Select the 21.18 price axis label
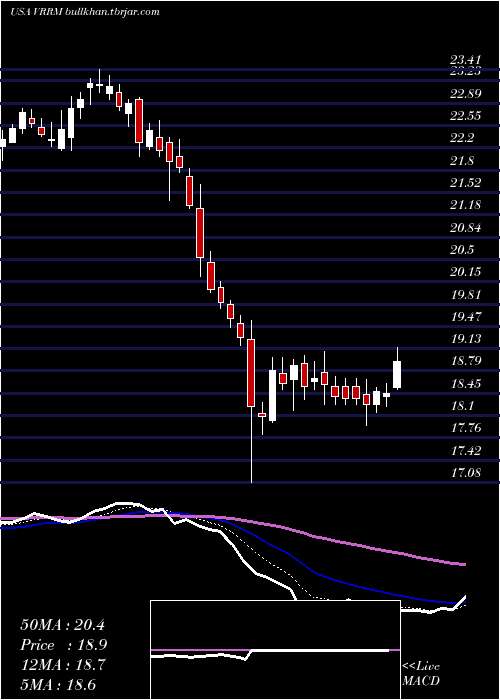500x700 pixels. [466, 205]
